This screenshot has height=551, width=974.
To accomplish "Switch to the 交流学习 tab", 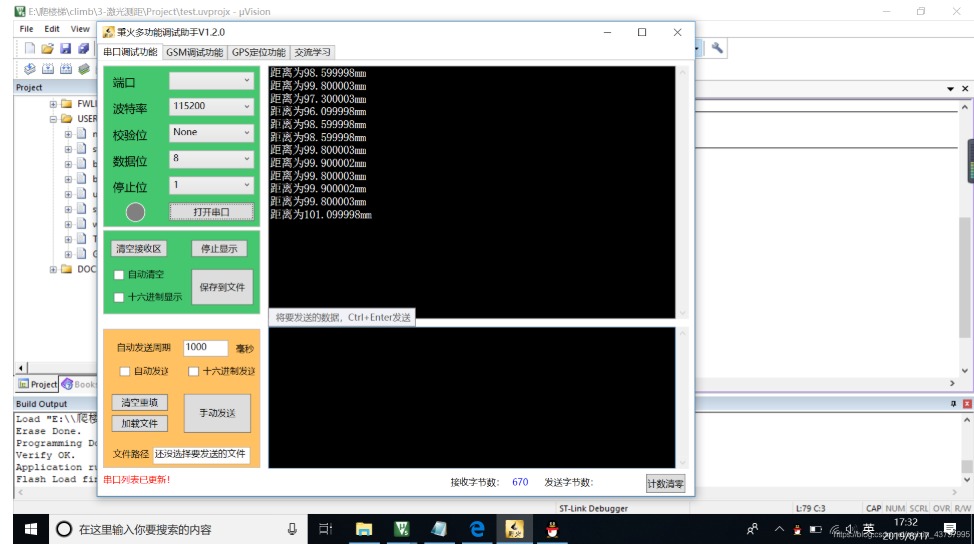I will click(x=312, y=53).
